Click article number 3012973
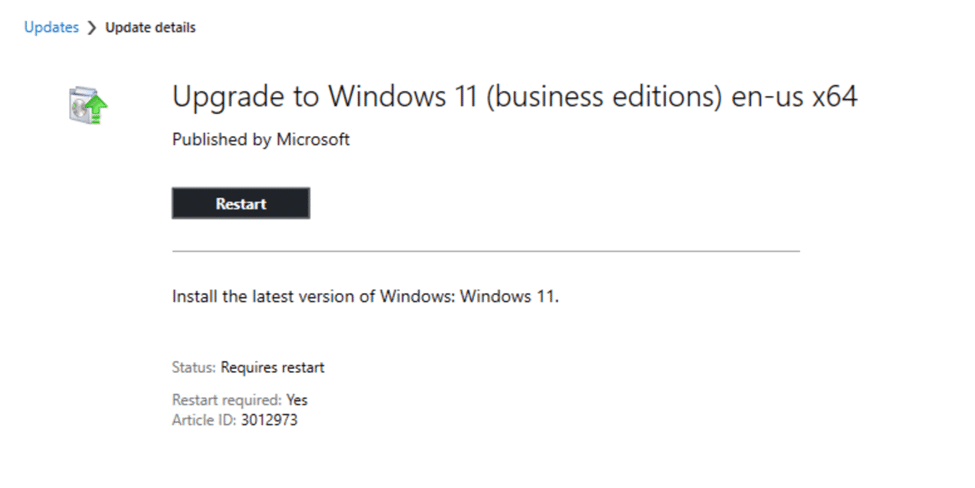Image resolution: width=975 pixels, height=488 pixels. point(269,420)
